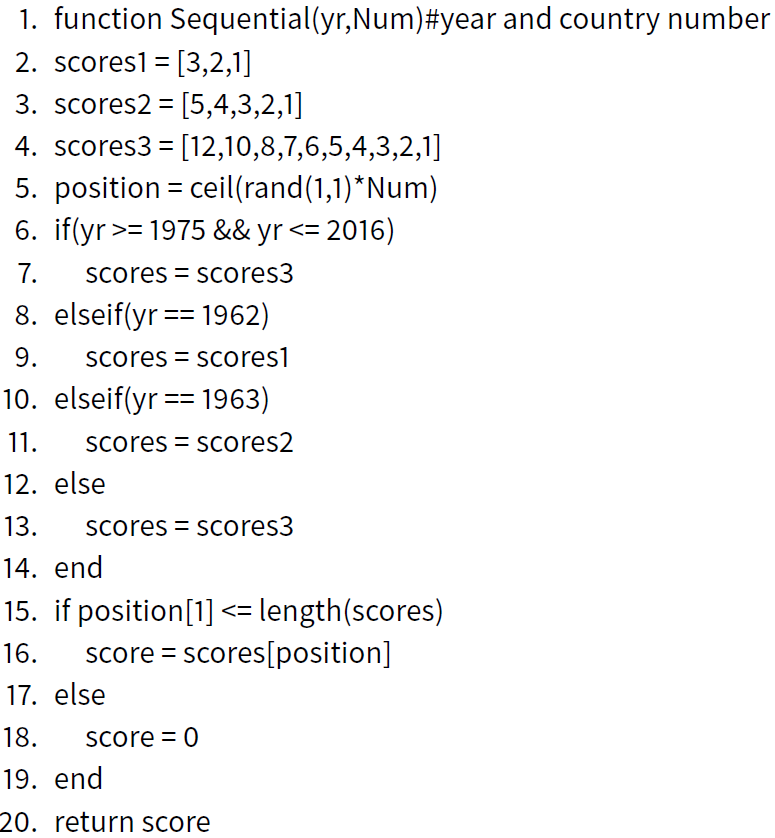Click the if yr >= 1975 condition
The height and width of the screenshot is (838, 775).
pyautogui.click(x=224, y=231)
